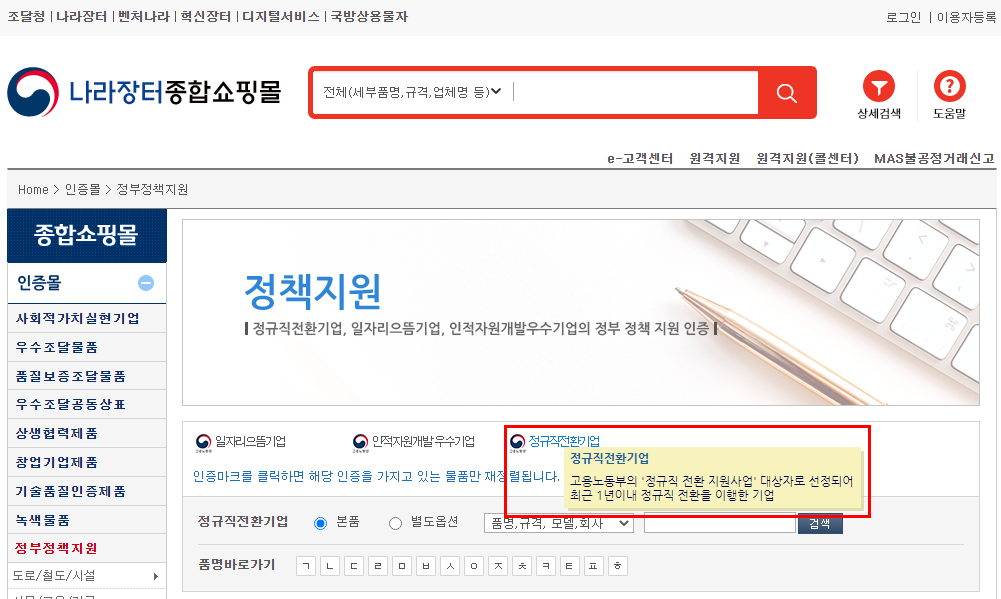Viewport: 1001px width, 599px height.
Task: Collapse 인증몰 section with minus icon
Action: click(146, 283)
